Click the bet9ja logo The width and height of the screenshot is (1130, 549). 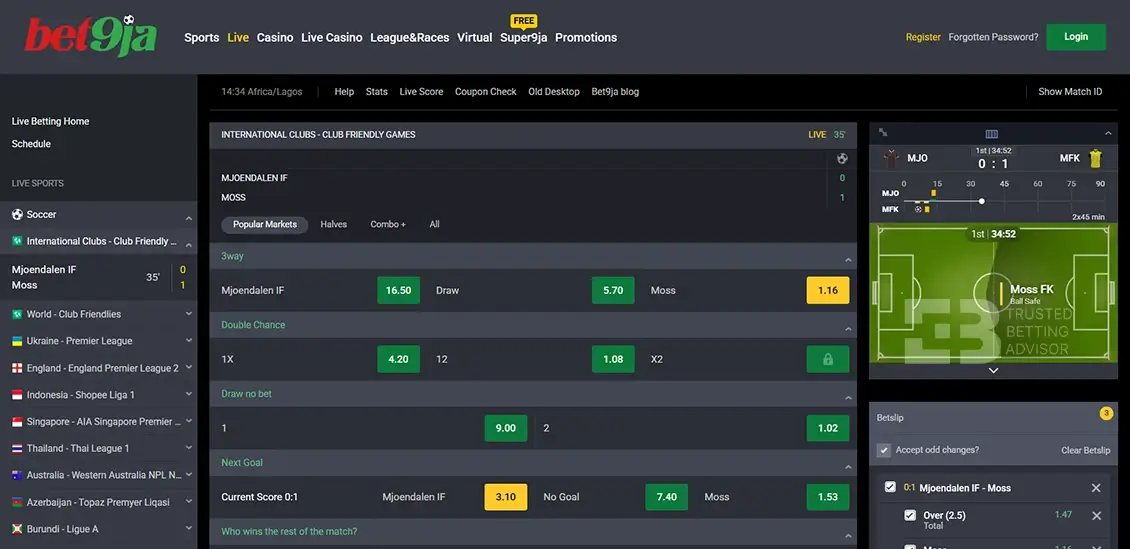tap(90, 35)
